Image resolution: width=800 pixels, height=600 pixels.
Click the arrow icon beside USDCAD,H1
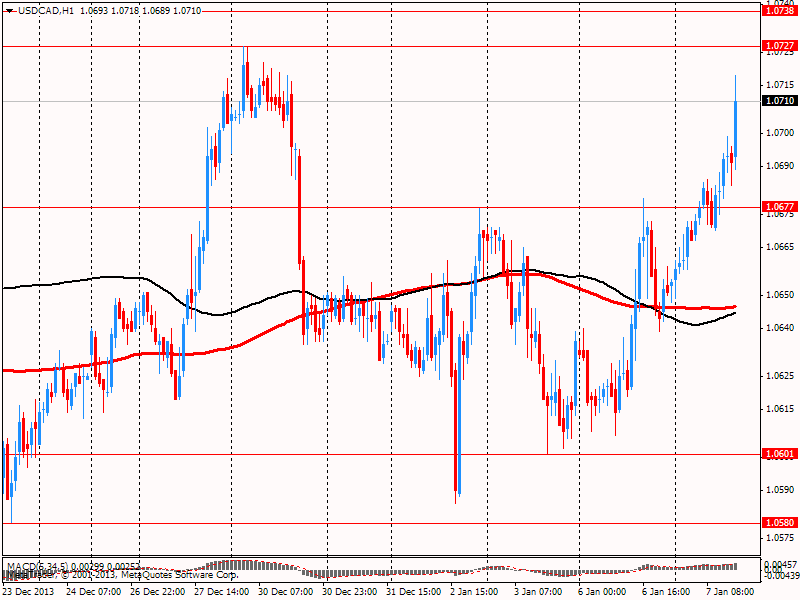tap(9, 9)
